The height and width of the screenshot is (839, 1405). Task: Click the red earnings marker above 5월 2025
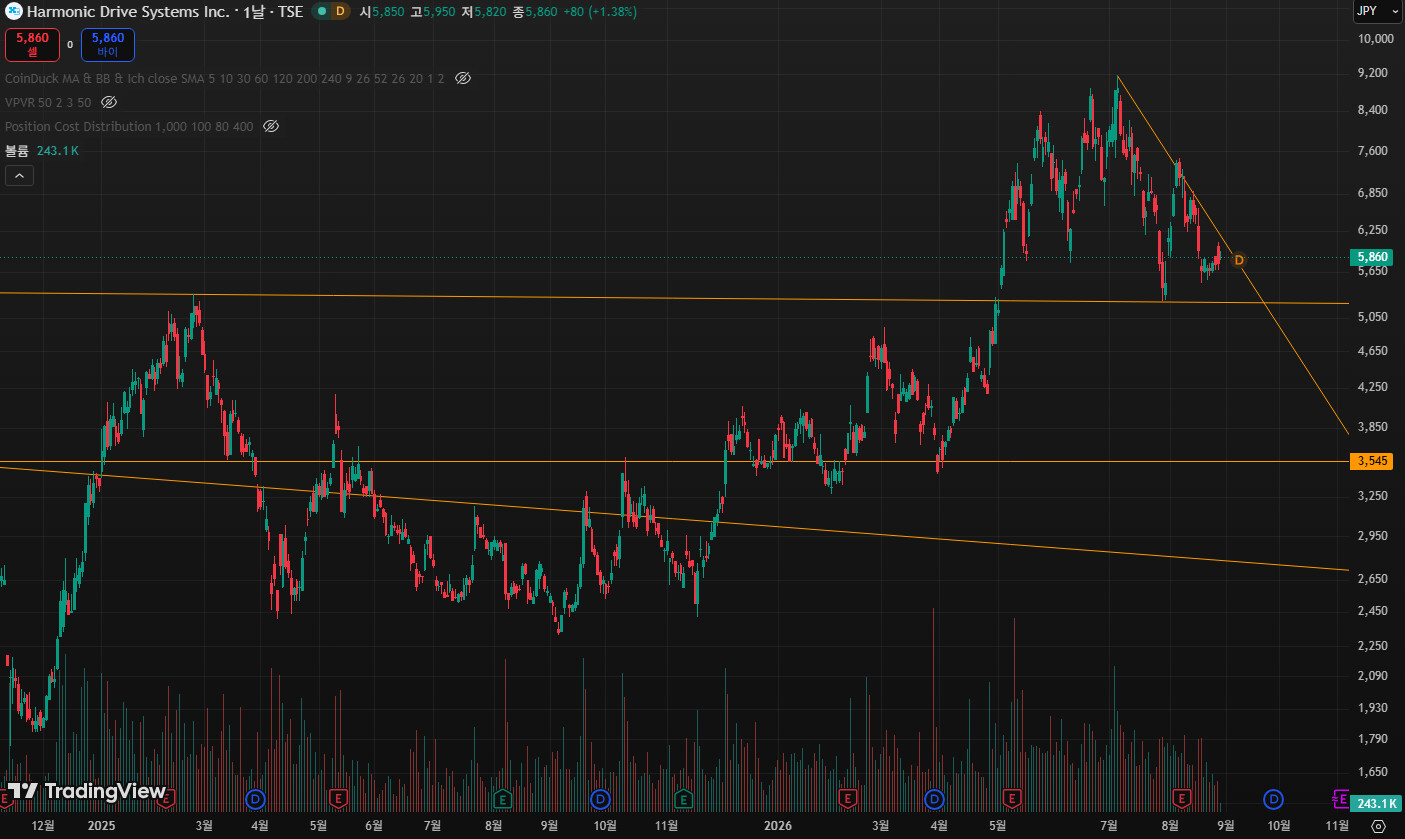(x=339, y=798)
